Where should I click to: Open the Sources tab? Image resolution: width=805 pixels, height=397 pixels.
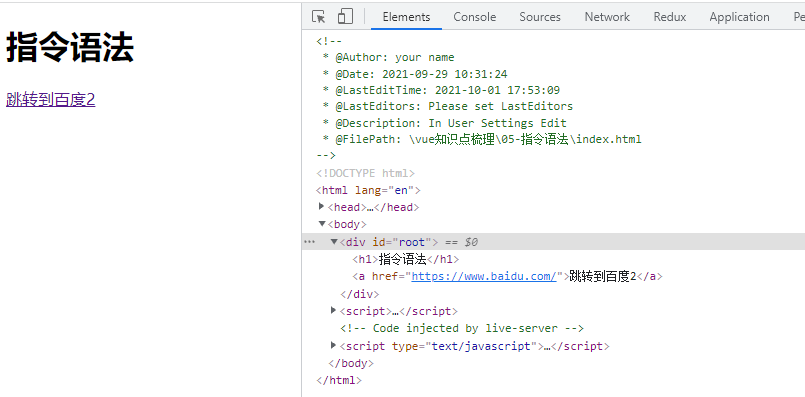(540, 17)
